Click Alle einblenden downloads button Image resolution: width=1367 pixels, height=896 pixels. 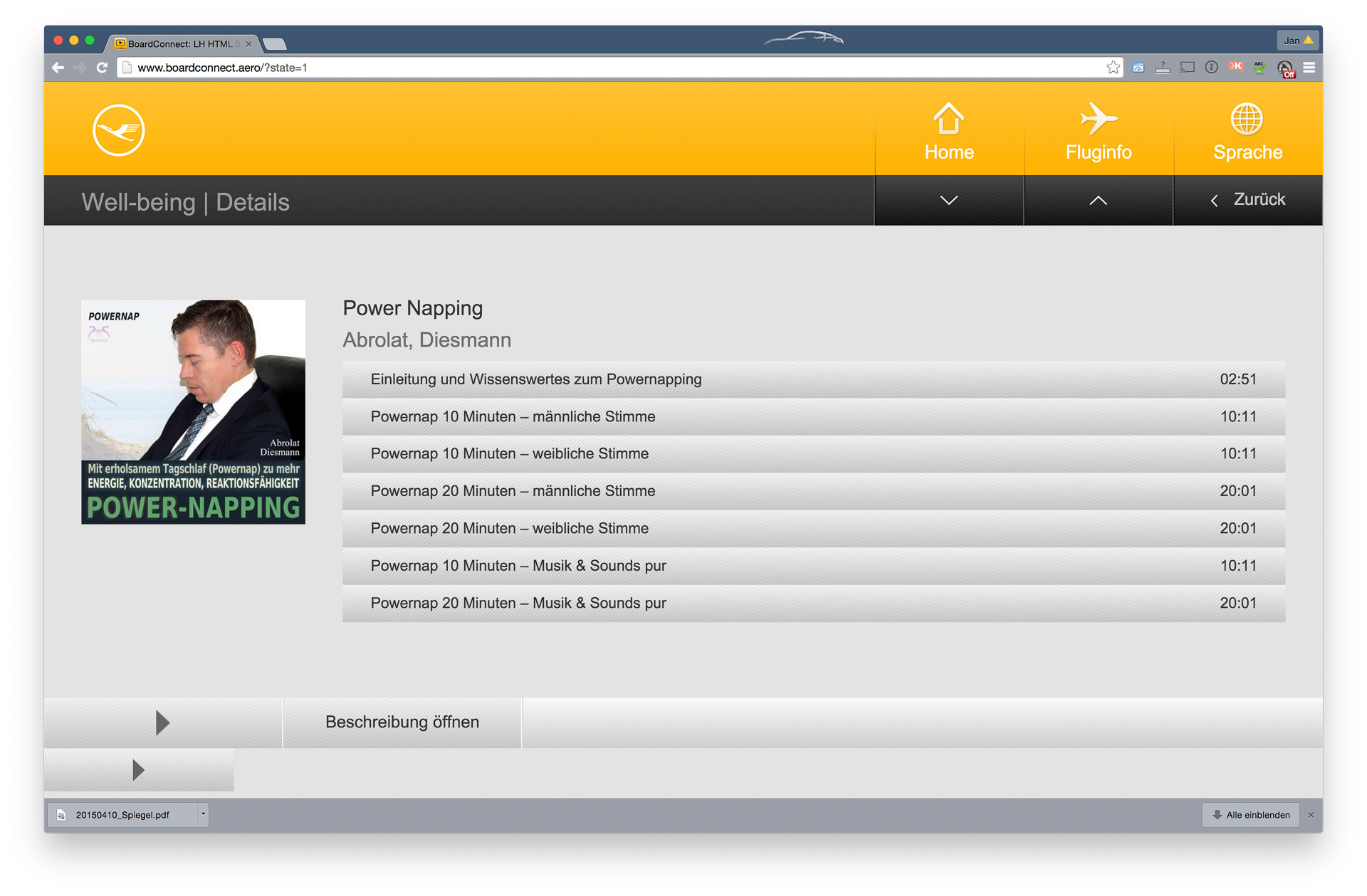point(1251,815)
